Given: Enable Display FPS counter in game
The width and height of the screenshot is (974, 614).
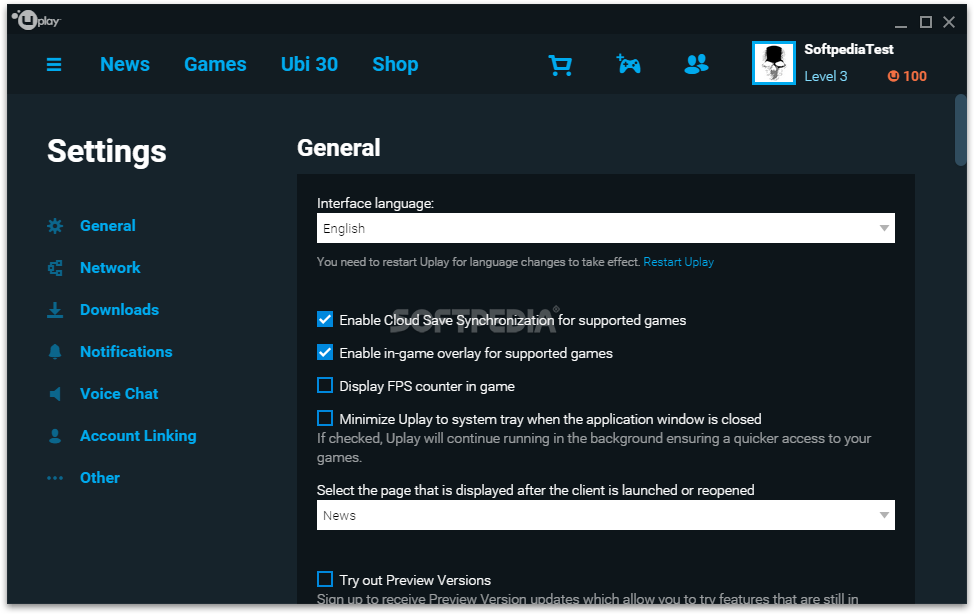Looking at the screenshot, I should (x=325, y=385).
